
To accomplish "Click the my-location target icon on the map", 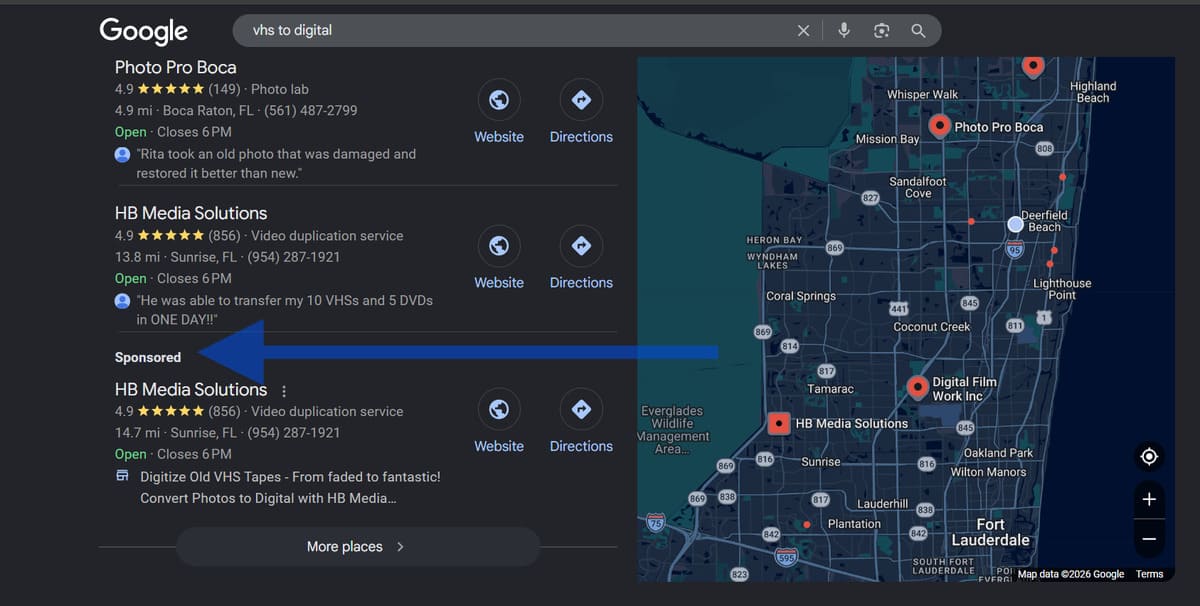I will [1148, 456].
